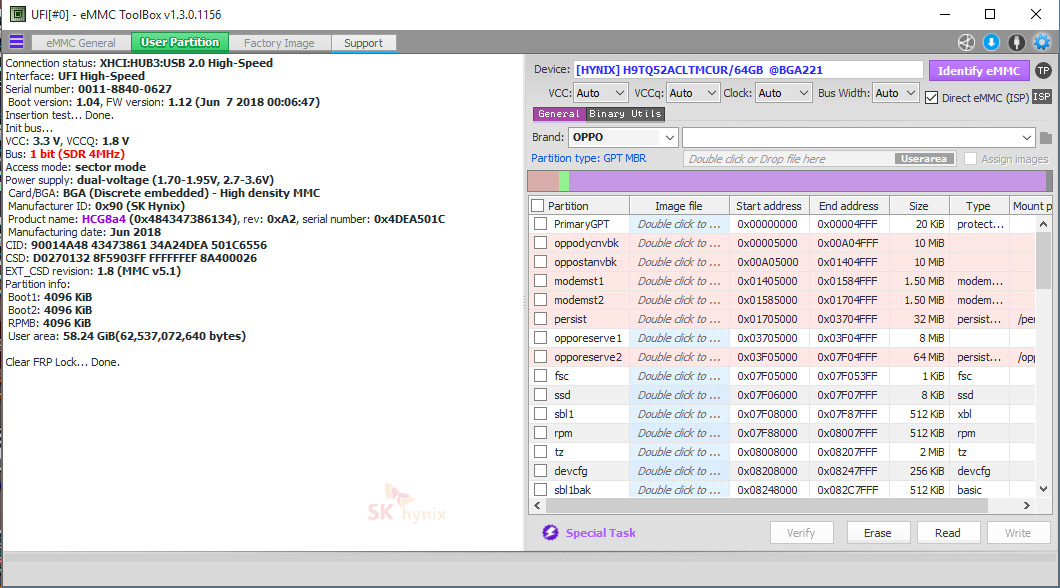This screenshot has width=1060, height=588.
Task: Check the PrimaryGPT partition checkbox
Action: tap(540, 224)
